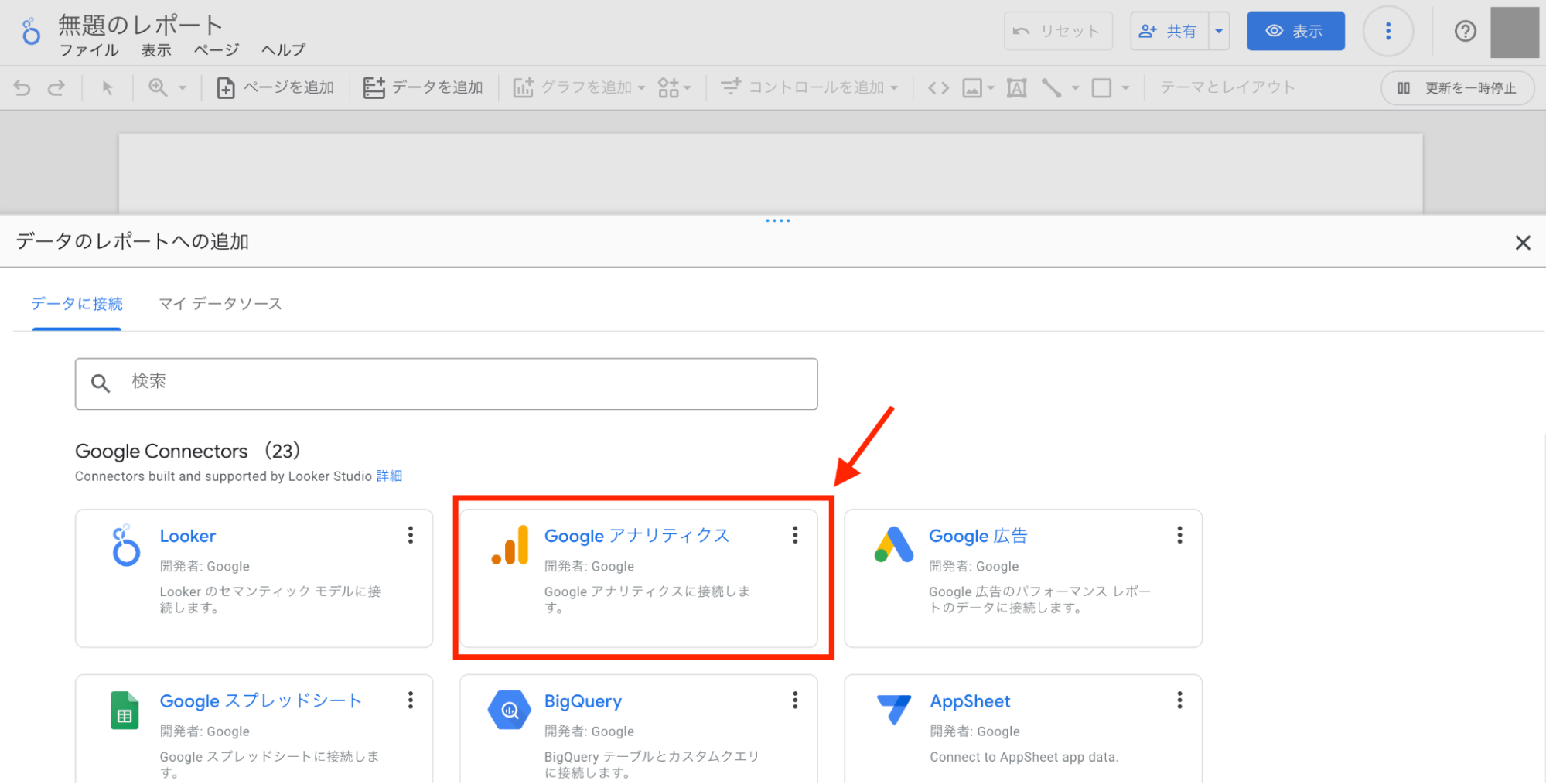Close the add data panel
The image size is (1546, 784).
coord(1523,243)
